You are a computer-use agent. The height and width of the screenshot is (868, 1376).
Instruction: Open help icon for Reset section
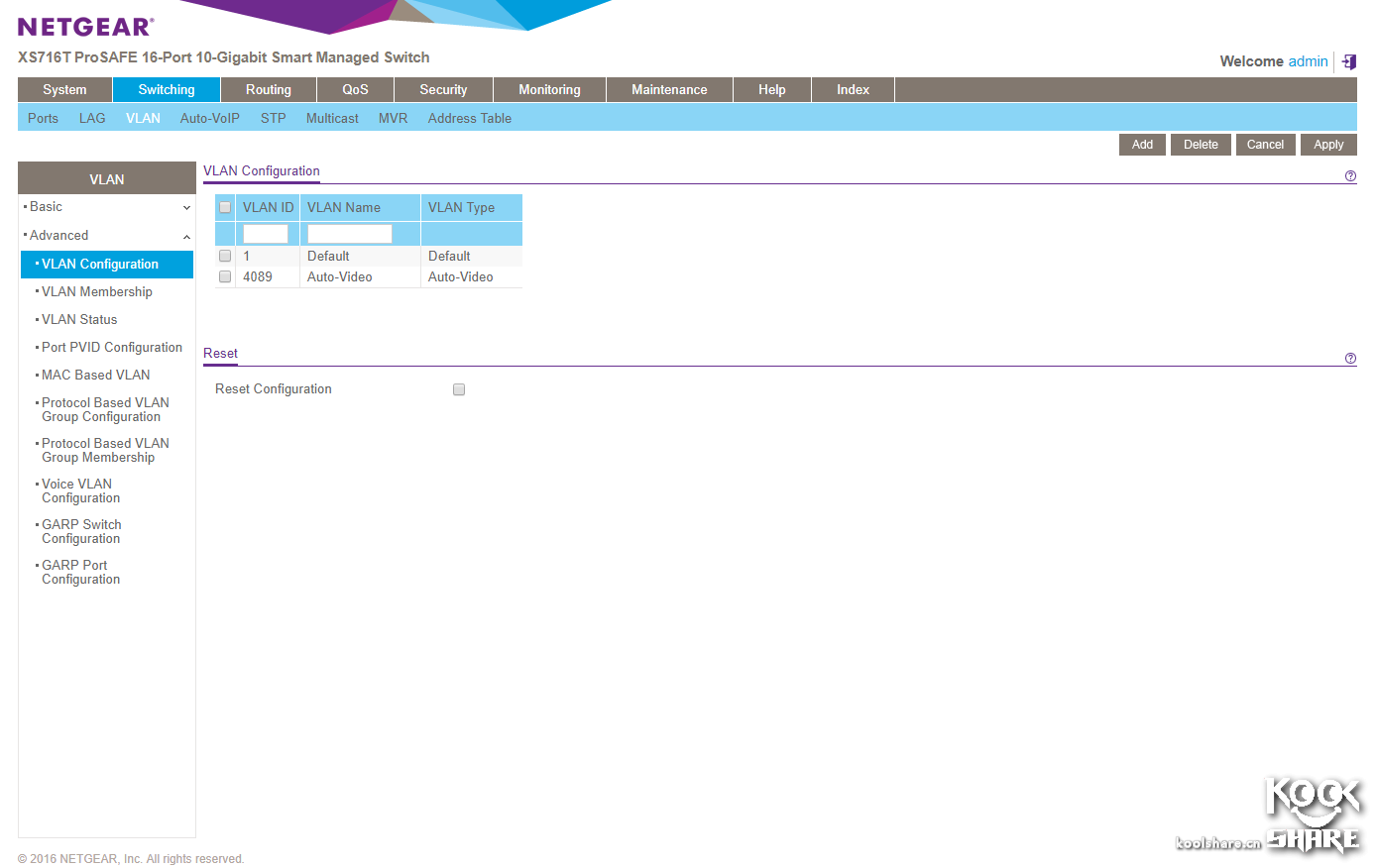click(x=1350, y=359)
